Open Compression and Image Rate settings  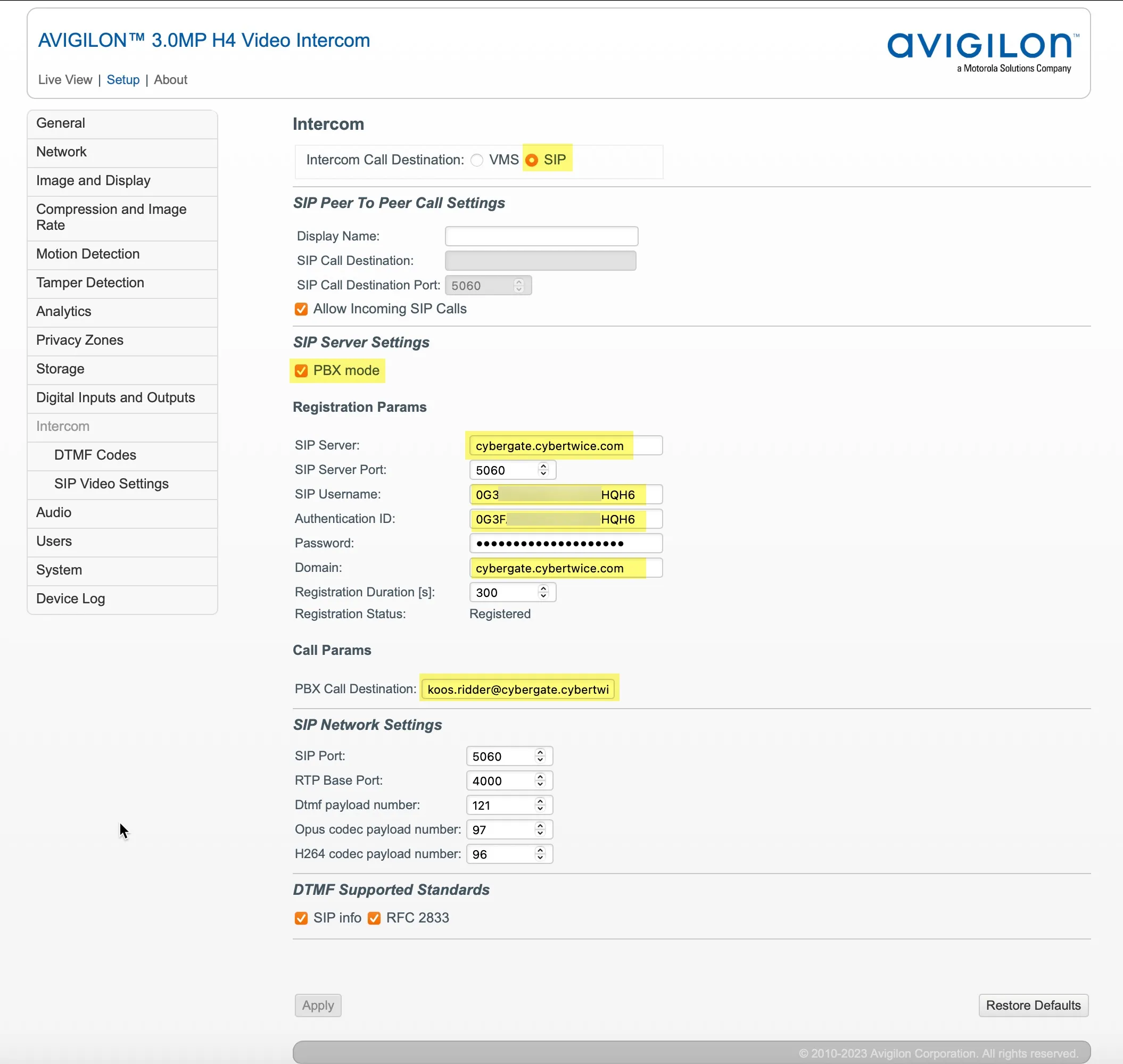tap(122, 218)
